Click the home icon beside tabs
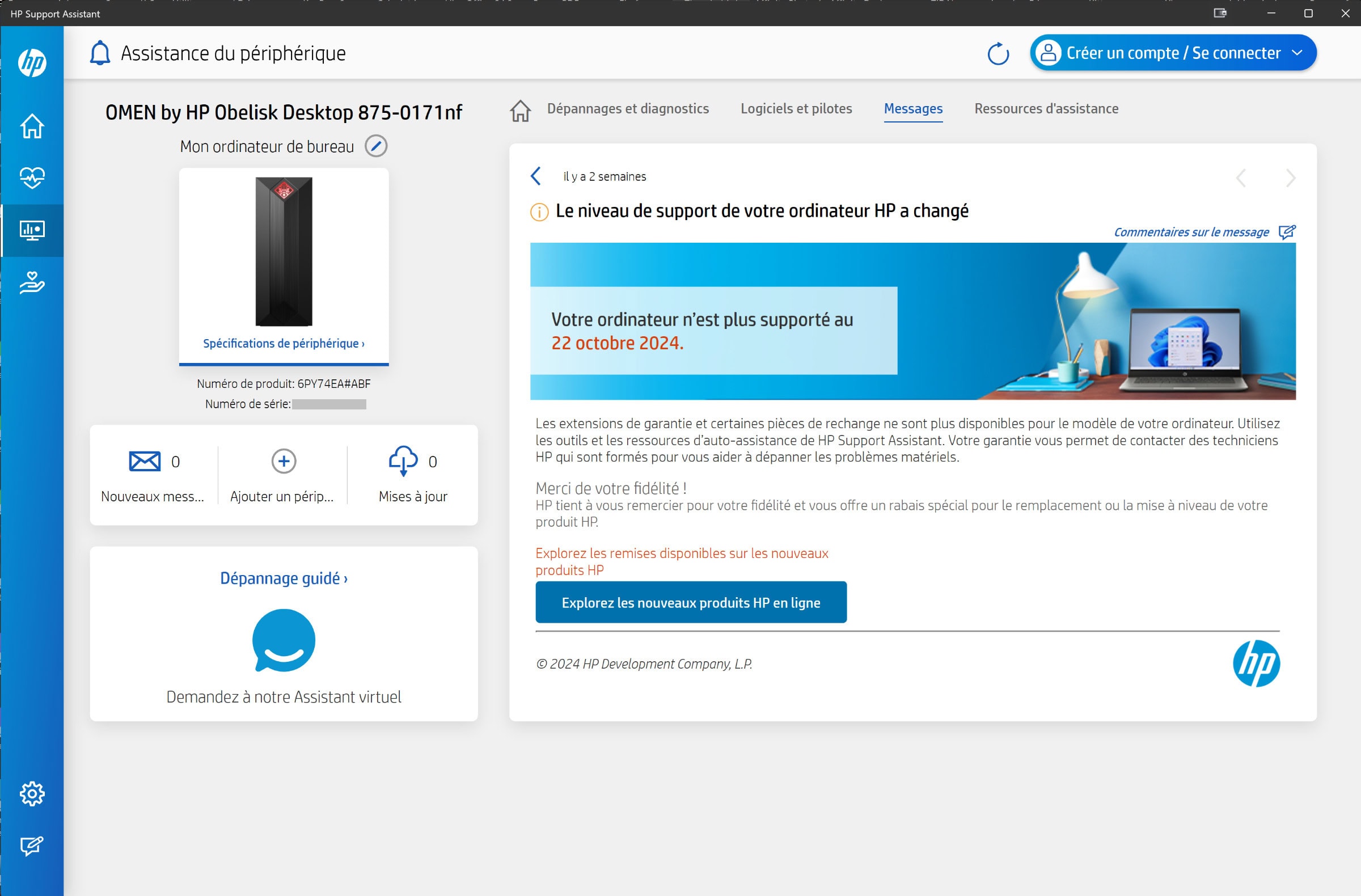The image size is (1361, 896). 521,111
